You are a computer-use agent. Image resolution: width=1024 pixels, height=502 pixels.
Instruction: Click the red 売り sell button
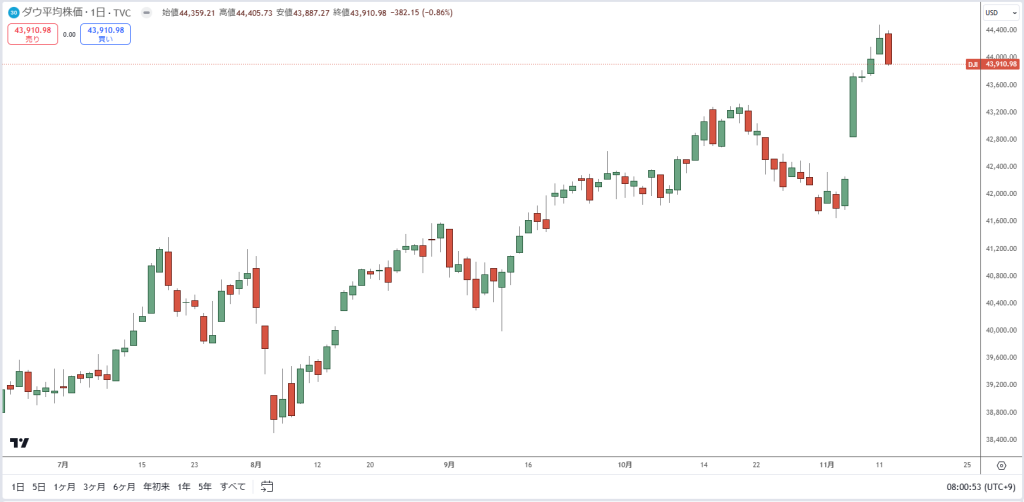pos(33,34)
